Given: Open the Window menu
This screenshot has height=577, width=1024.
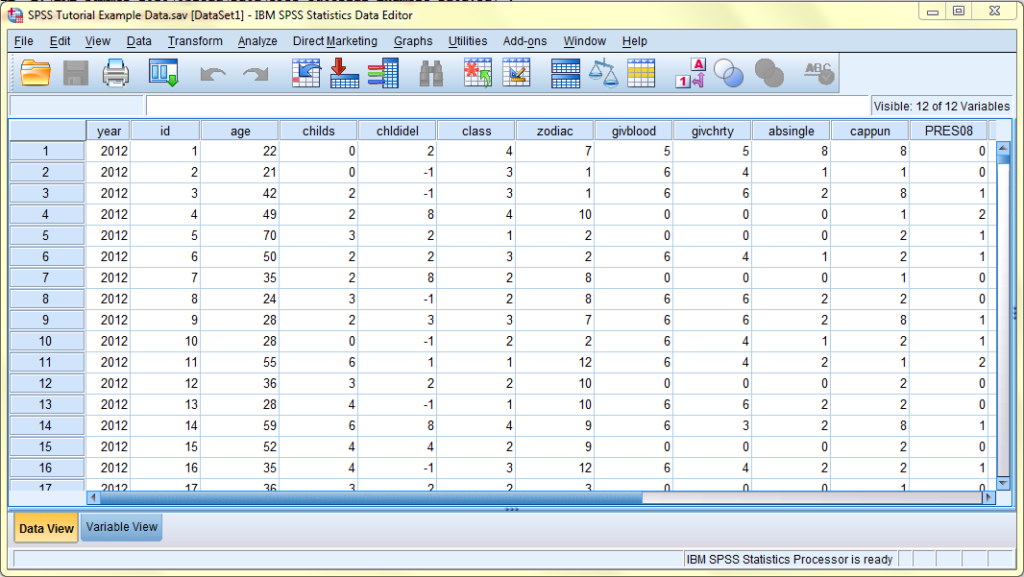Looking at the screenshot, I should 584,41.
